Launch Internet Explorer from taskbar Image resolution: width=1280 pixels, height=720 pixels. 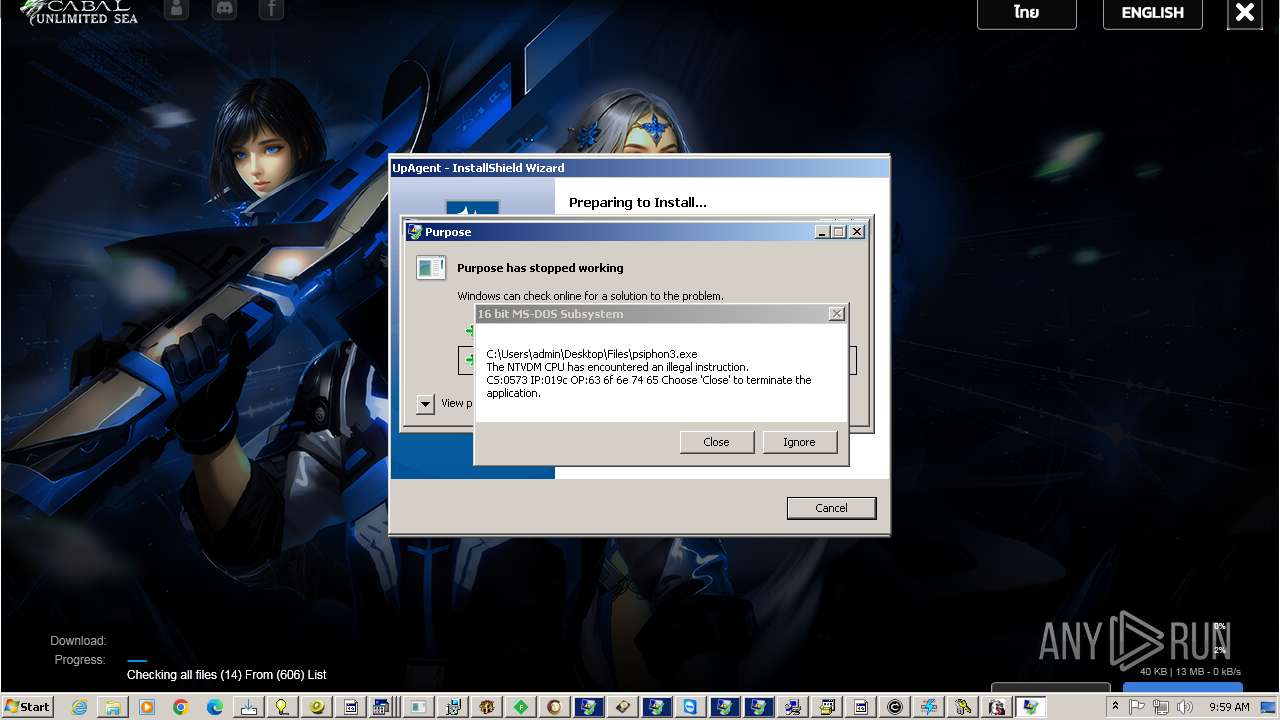pyautogui.click(x=79, y=707)
